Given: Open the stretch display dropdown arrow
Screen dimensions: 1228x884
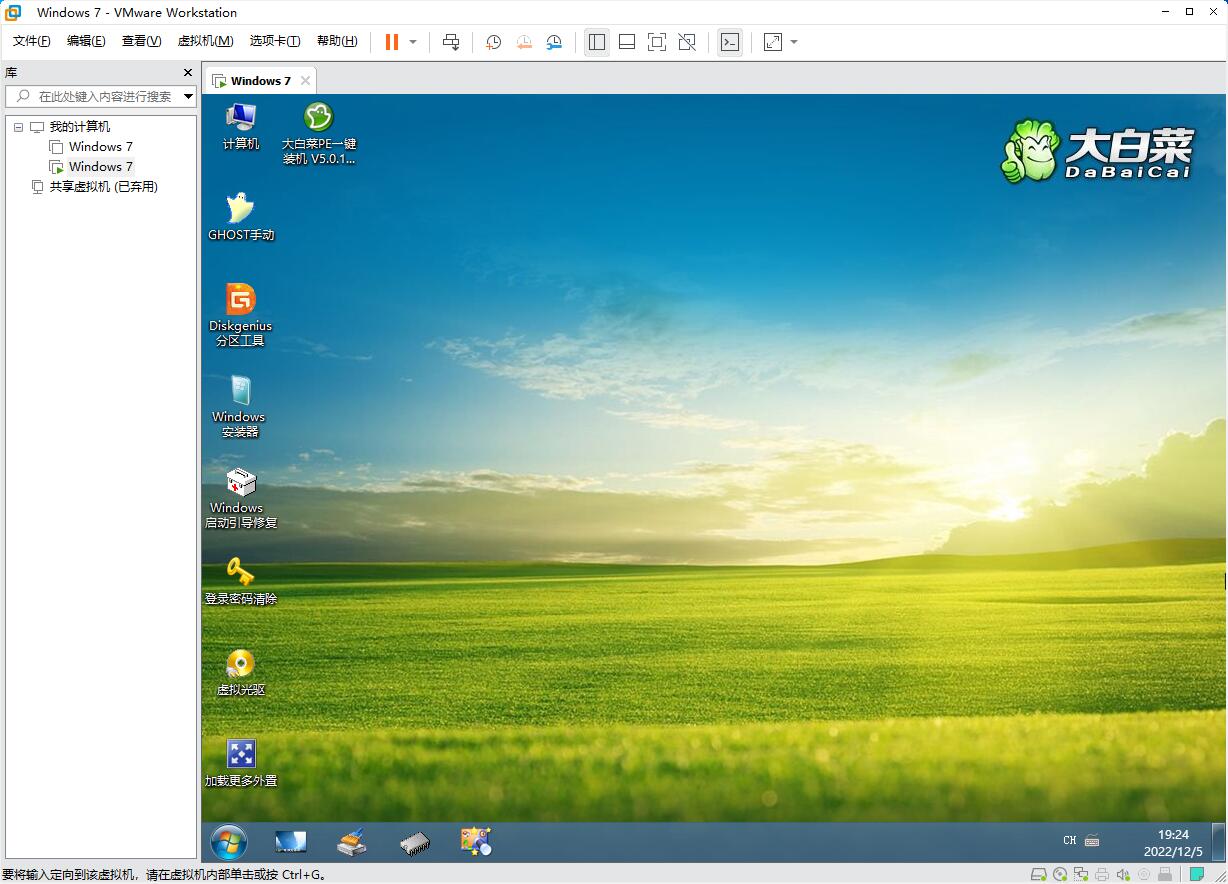Looking at the screenshot, I should [794, 42].
